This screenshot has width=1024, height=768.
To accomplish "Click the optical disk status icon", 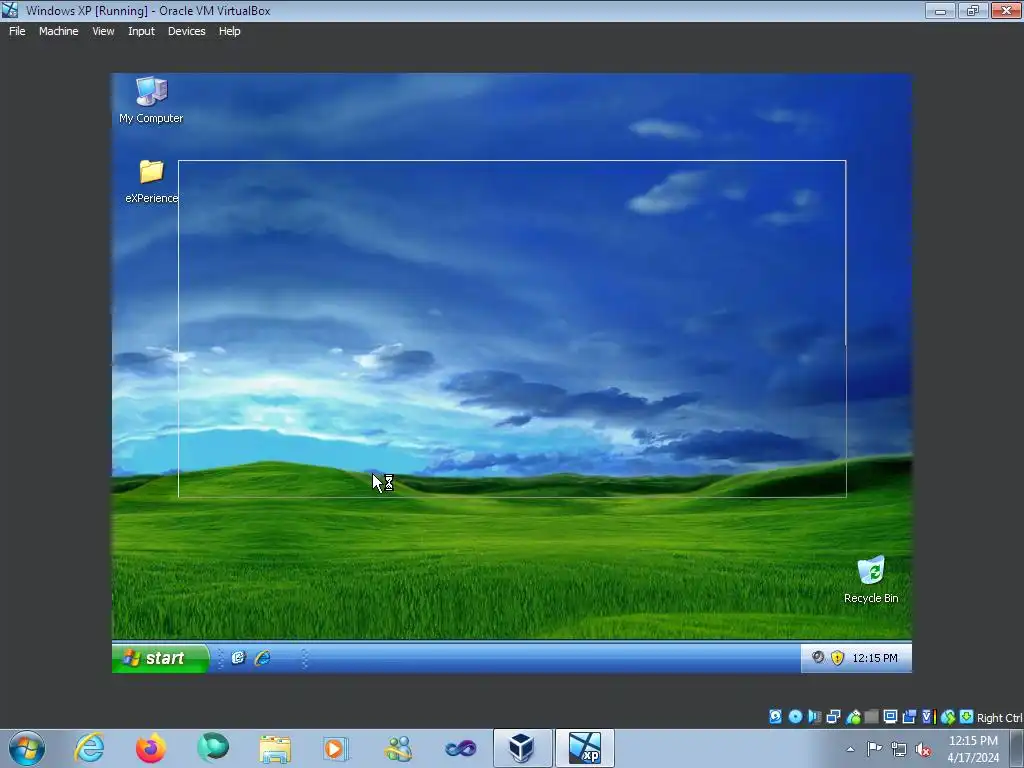I will 795,716.
